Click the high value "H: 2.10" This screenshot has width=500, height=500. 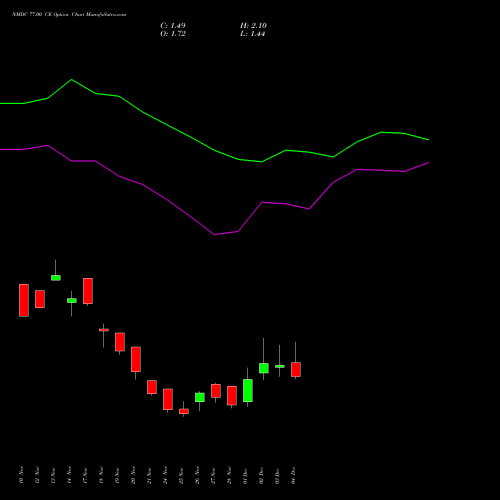tap(253, 26)
